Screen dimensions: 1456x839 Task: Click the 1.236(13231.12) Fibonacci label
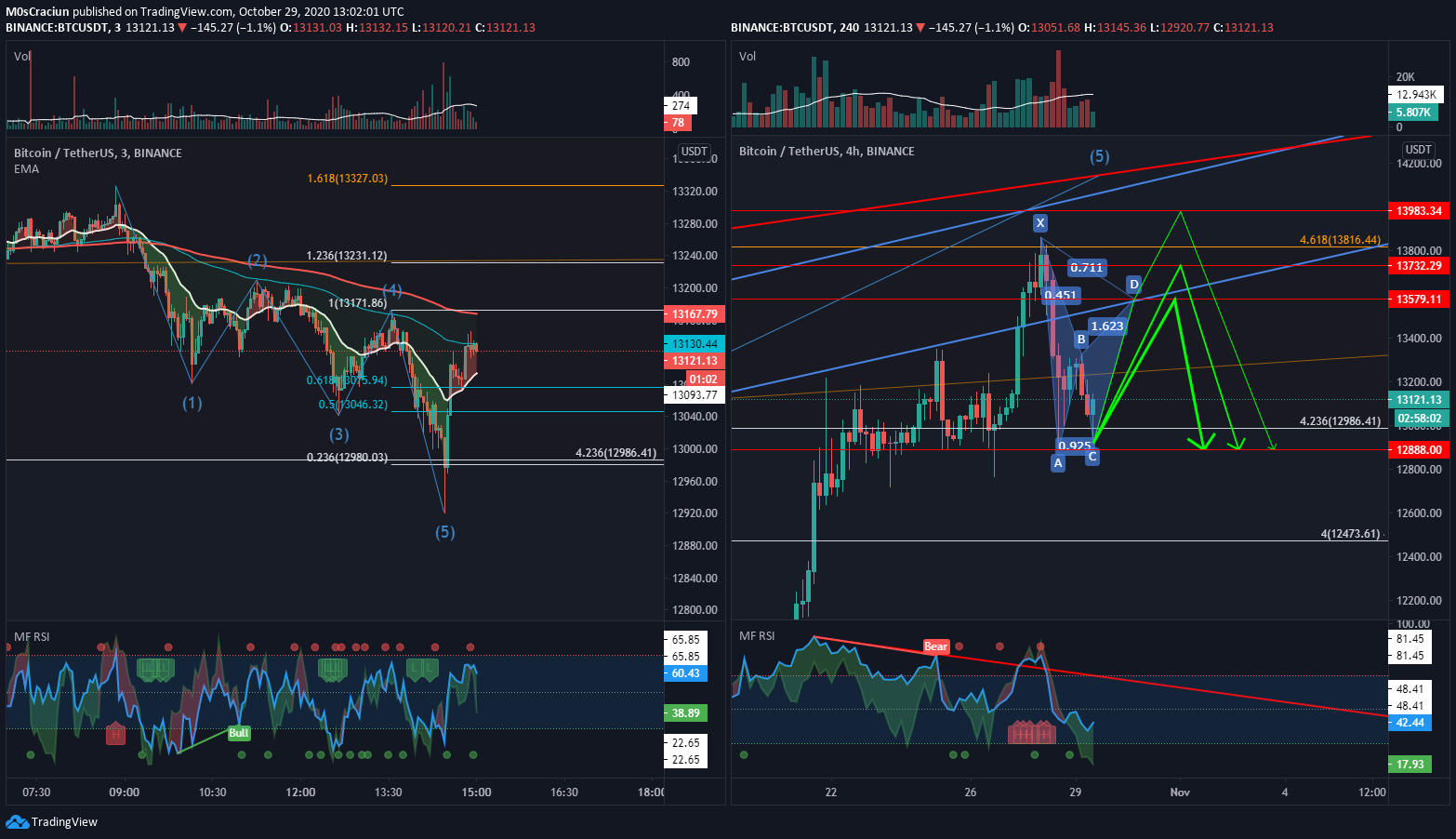(347, 256)
